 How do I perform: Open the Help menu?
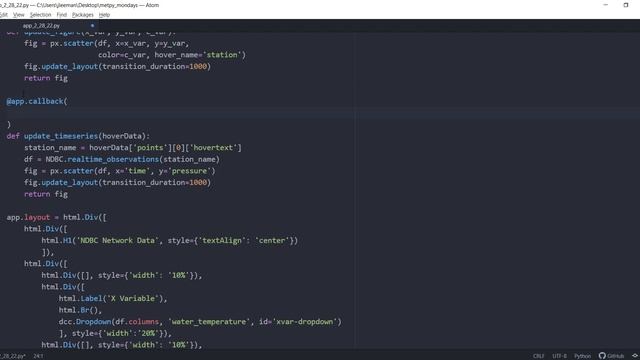(104, 15)
